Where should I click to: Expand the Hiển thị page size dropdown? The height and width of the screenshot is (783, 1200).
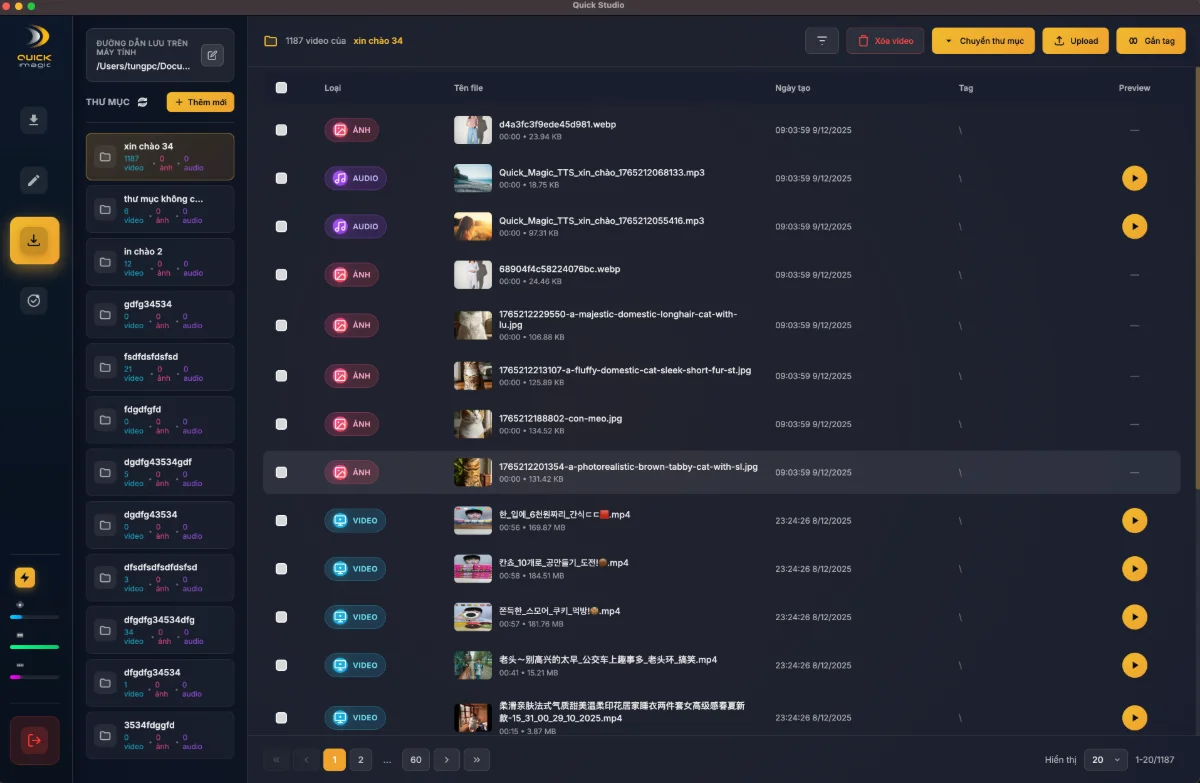pos(1105,760)
